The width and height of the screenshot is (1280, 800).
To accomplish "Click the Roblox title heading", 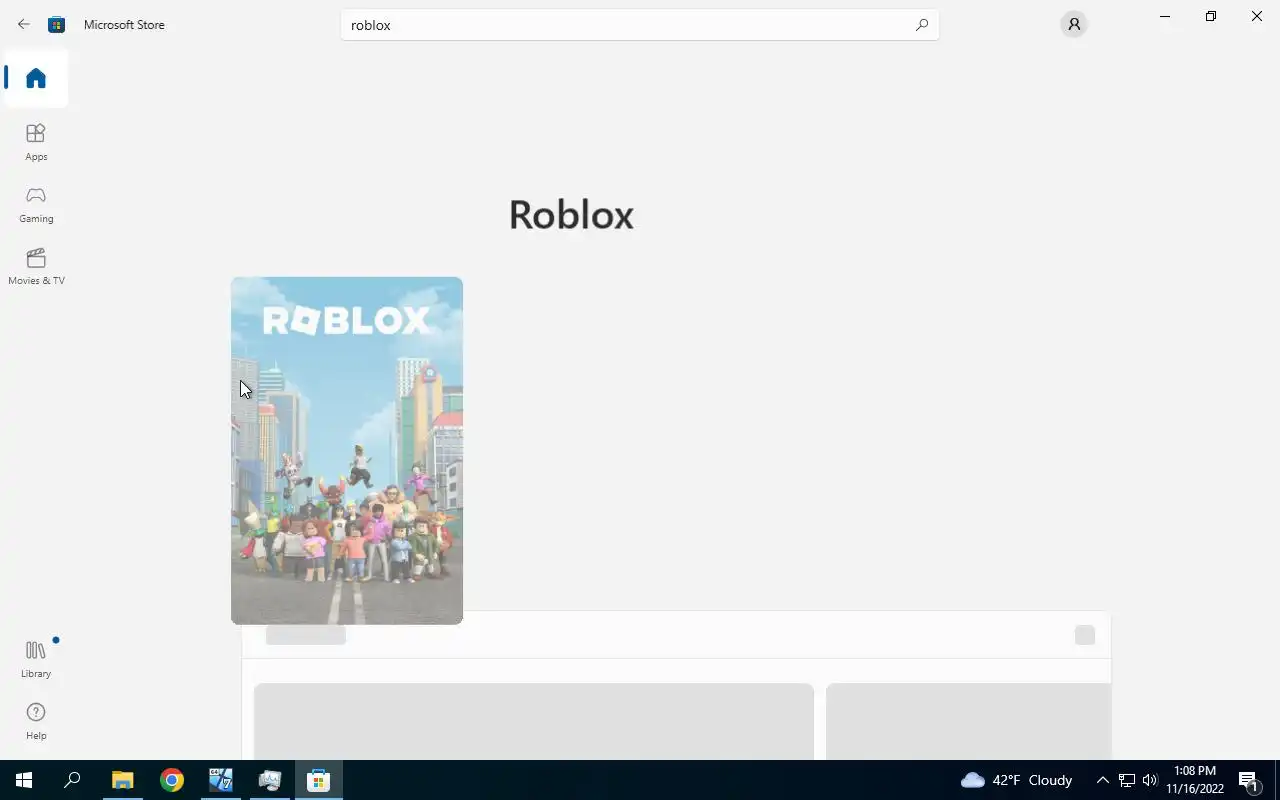I will point(571,214).
